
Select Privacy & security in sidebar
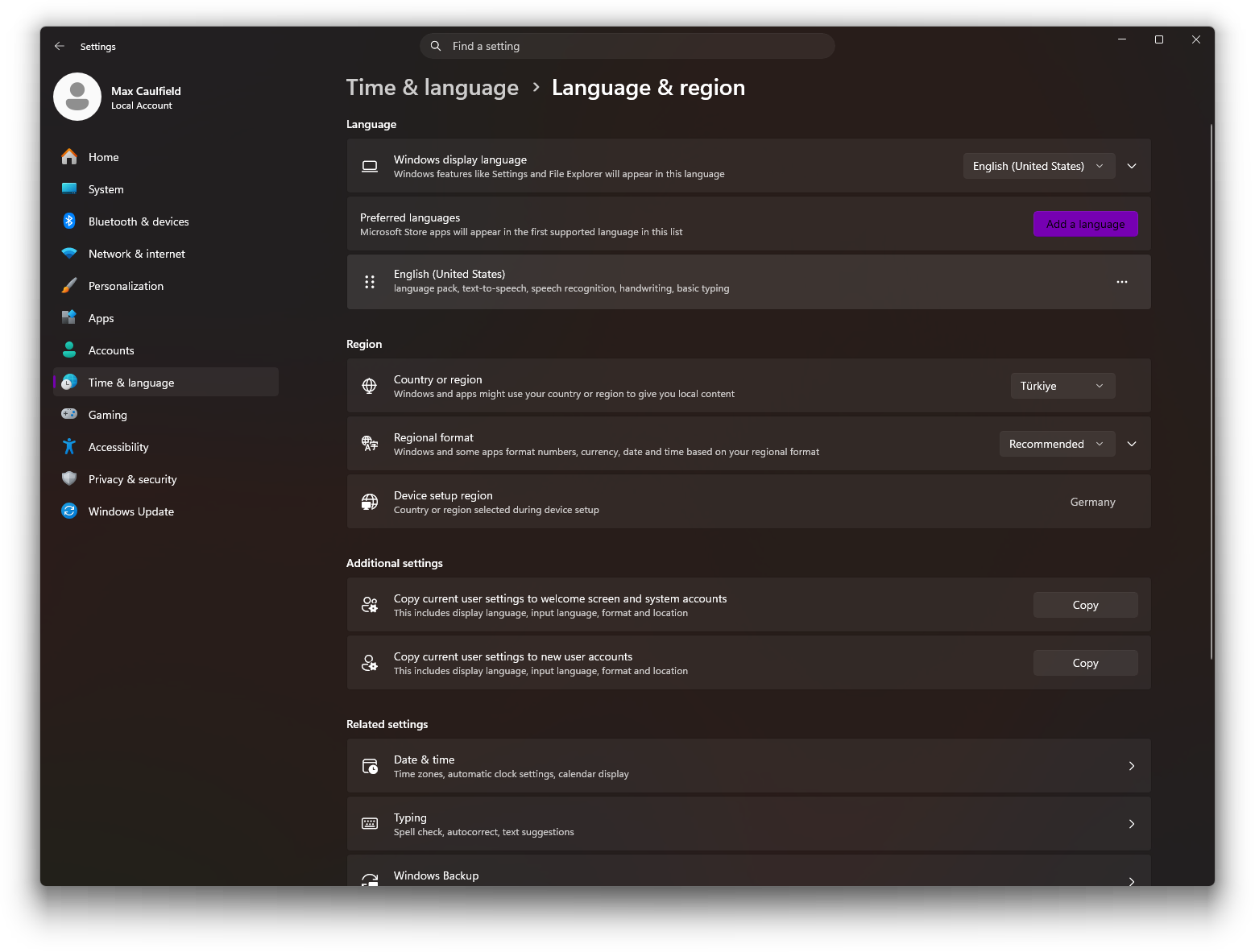(x=166, y=478)
